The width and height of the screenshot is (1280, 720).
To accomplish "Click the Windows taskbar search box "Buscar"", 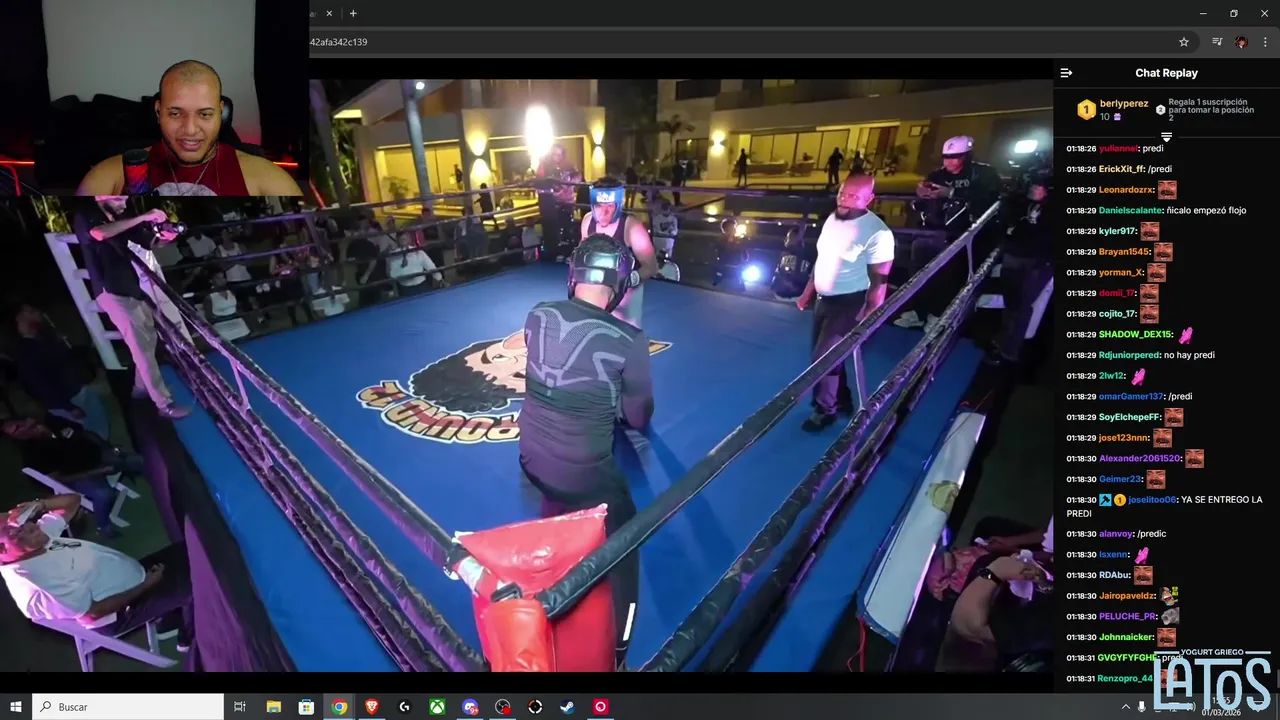I will coord(128,707).
